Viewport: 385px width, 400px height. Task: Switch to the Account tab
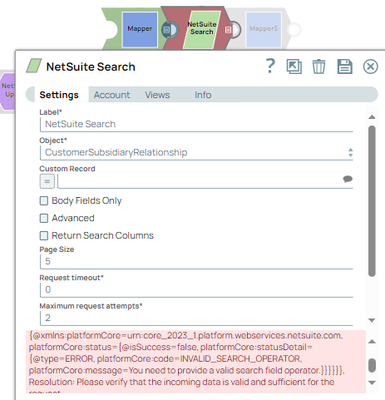click(112, 95)
